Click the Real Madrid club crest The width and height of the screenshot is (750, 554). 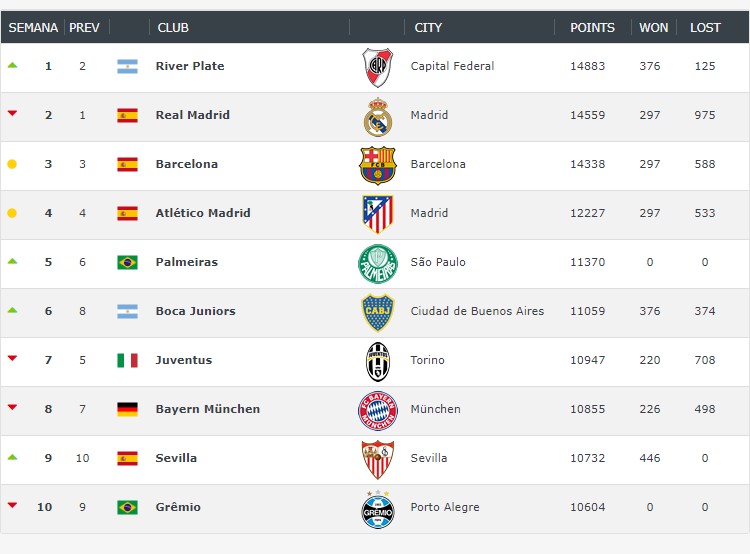[377, 116]
